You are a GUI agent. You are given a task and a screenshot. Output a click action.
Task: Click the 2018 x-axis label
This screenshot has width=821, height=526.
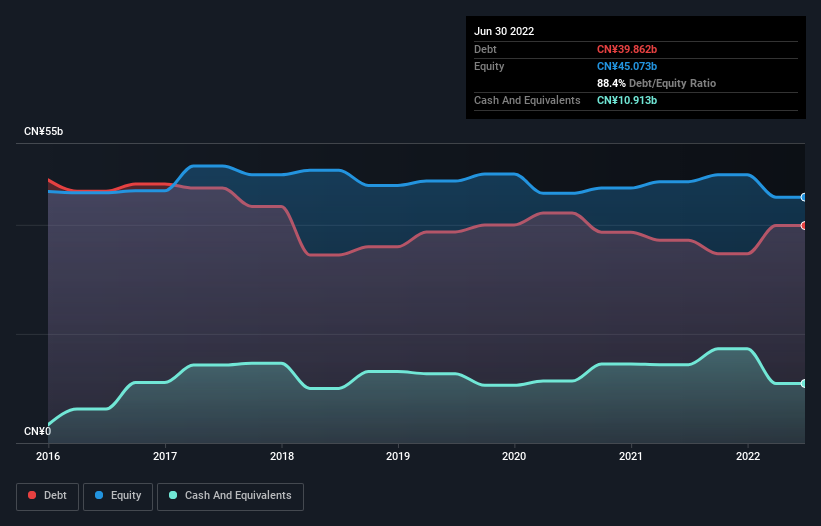282,456
